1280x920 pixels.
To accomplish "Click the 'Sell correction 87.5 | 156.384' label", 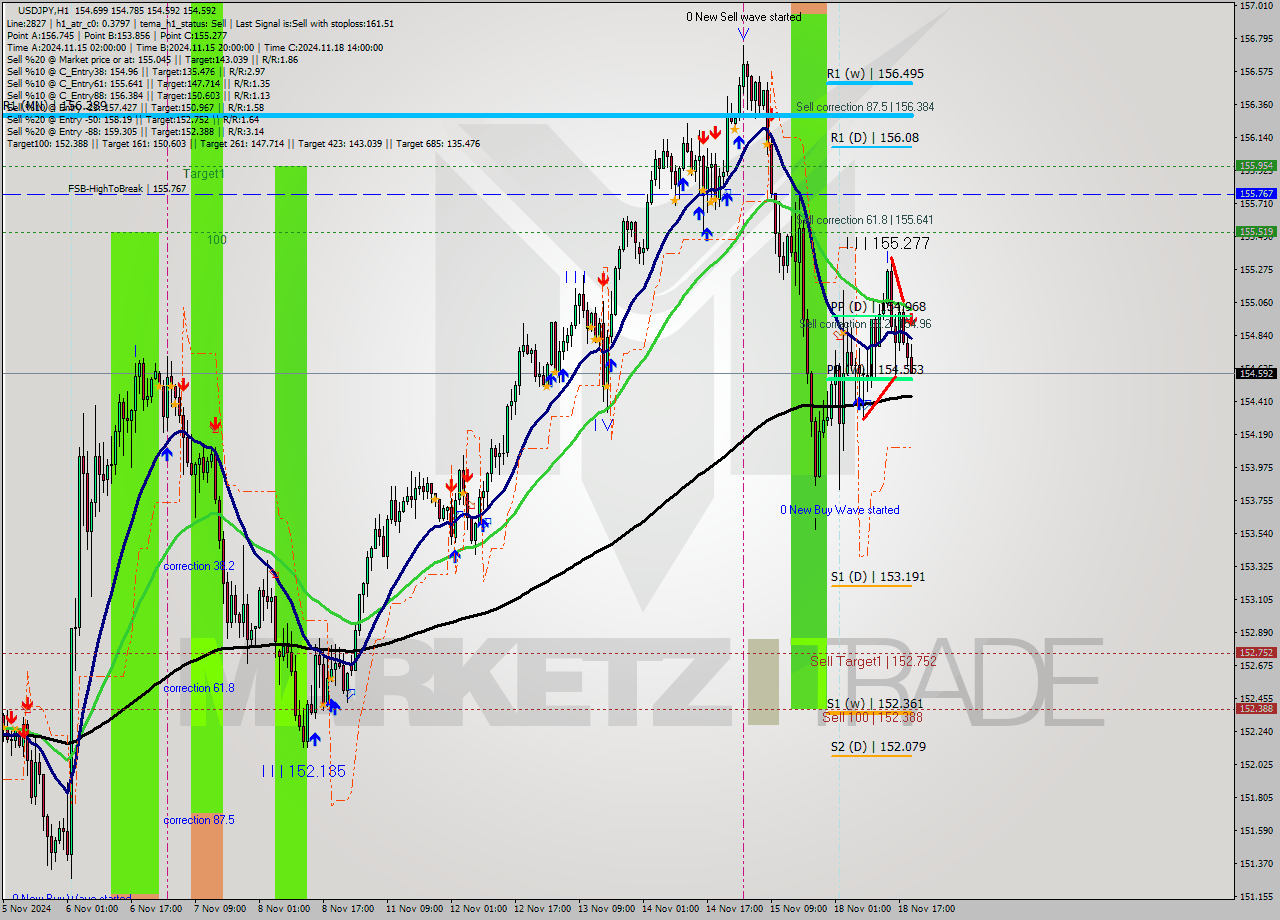I will [865, 107].
